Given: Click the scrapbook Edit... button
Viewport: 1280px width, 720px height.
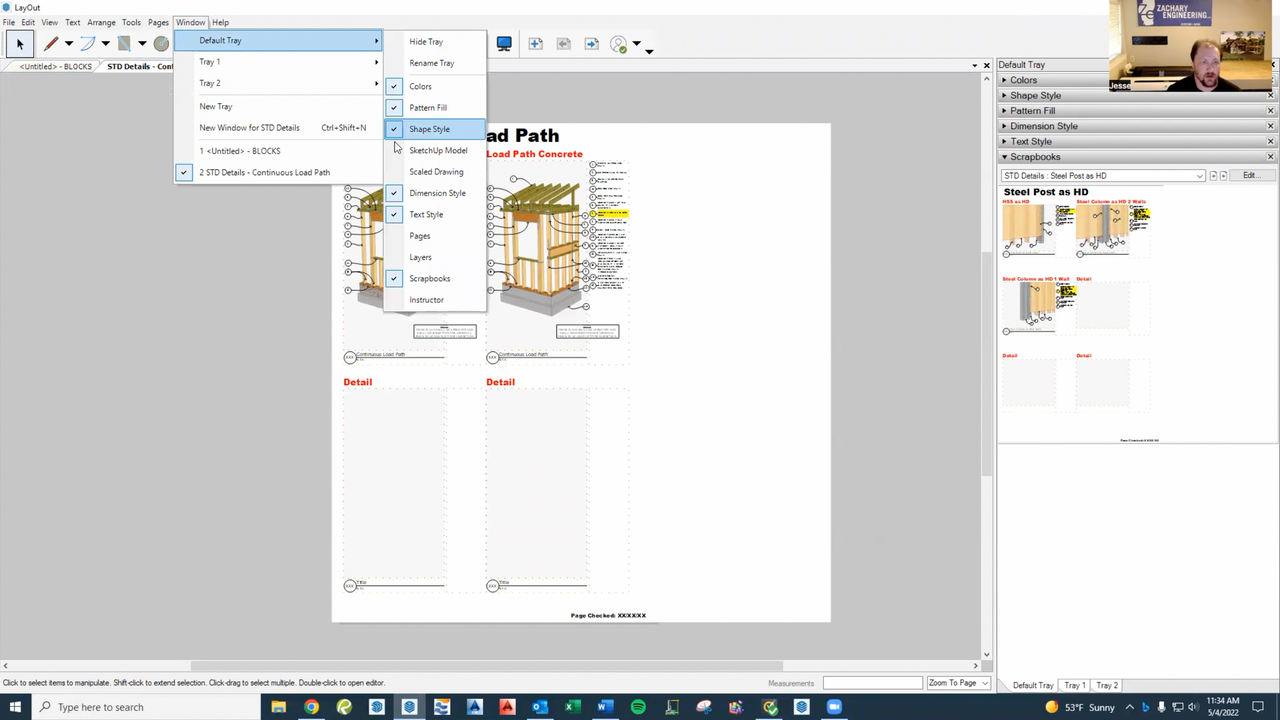Looking at the screenshot, I should (1250, 176).
